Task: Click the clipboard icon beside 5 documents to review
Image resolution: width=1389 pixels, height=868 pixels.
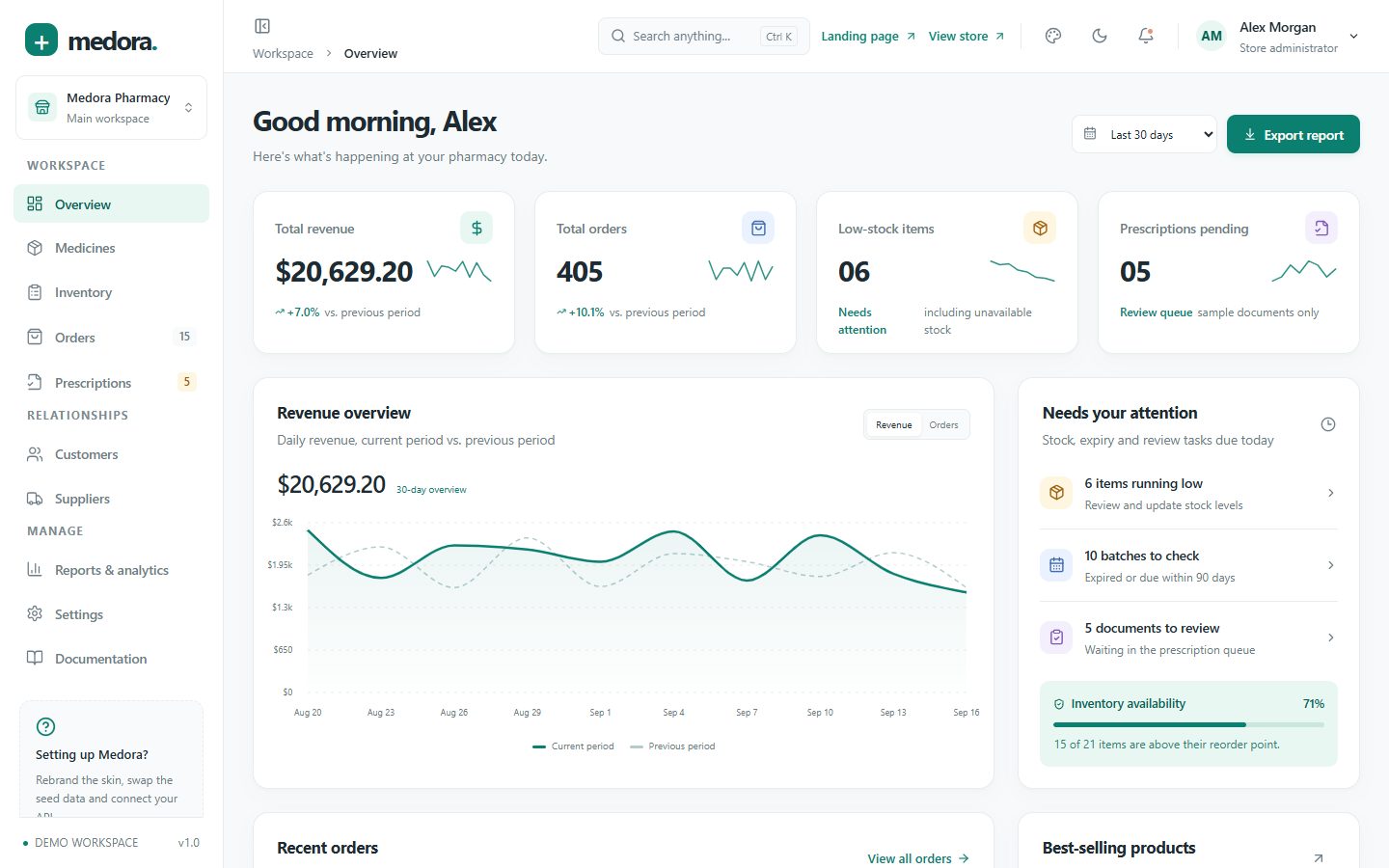Action: coord(1056,637)
